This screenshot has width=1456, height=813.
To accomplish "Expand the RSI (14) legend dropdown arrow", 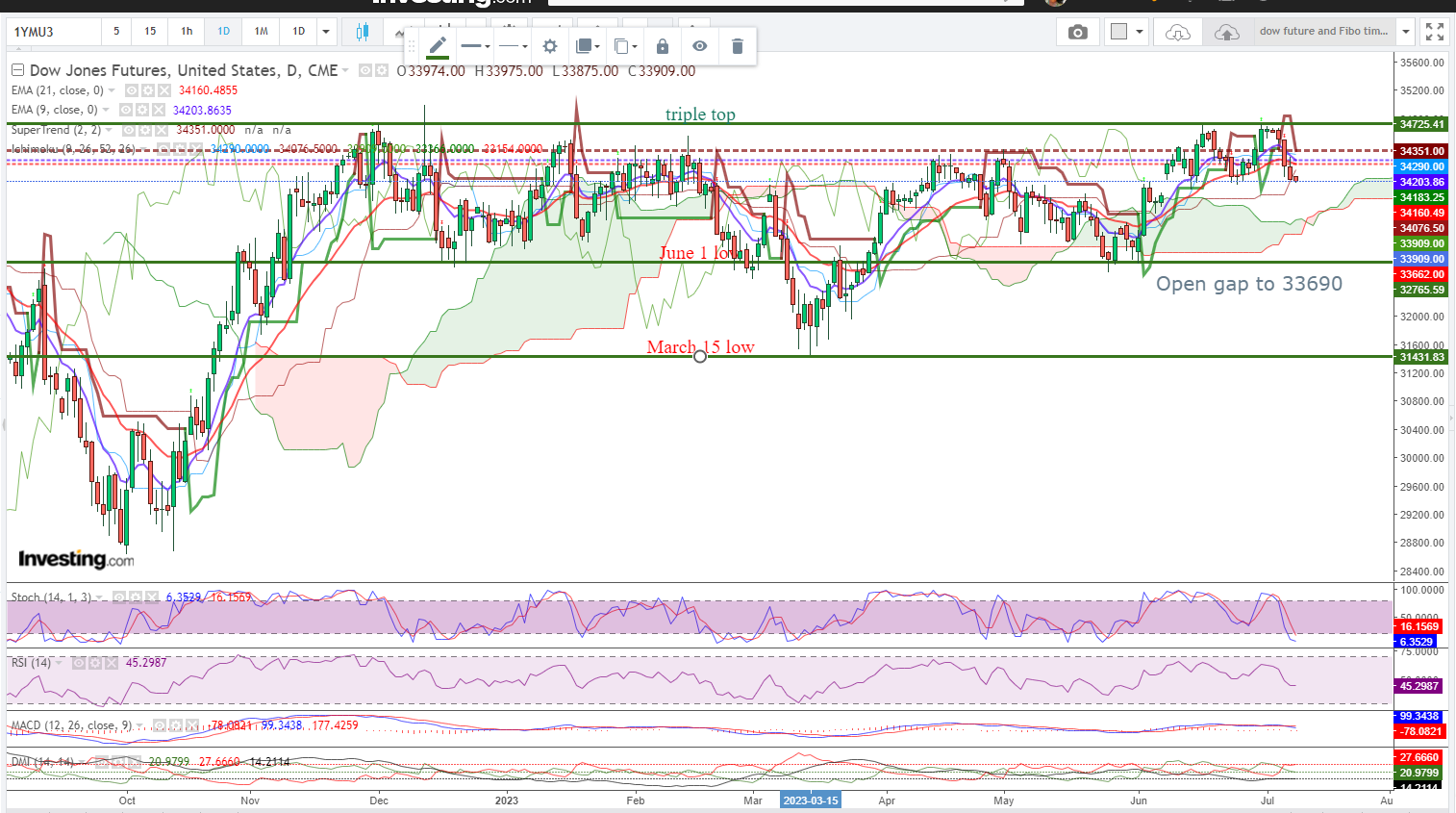I will (59, 663).
